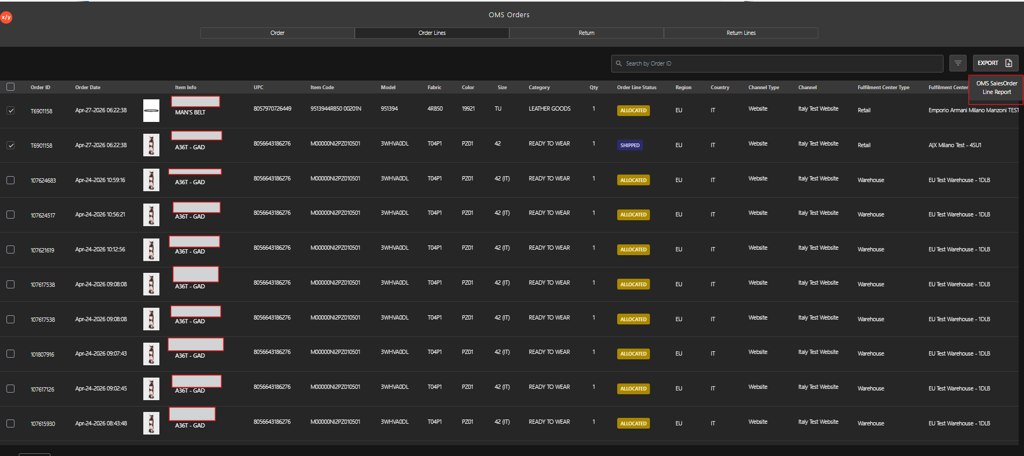
Task: Open product thumbnail for order 107615930
Action: pos(151,423)
